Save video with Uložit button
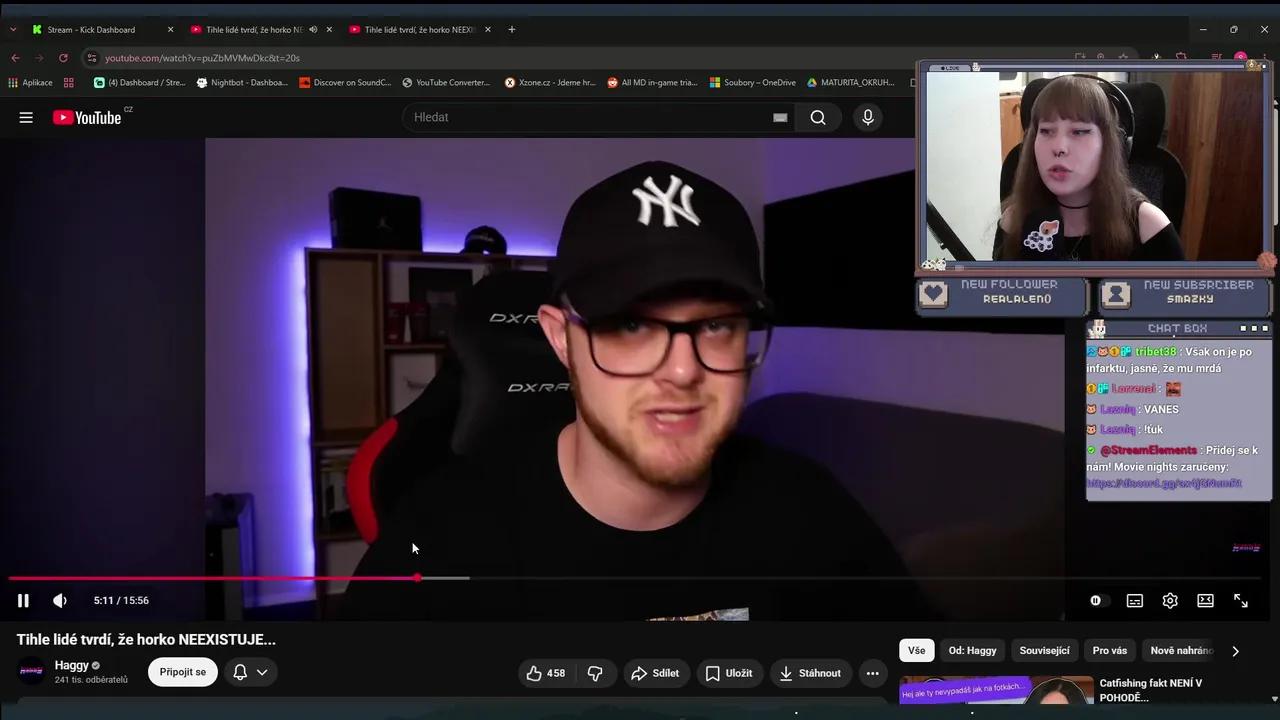This screenshot has height=720, width=1280. click(x=729, y=673)
